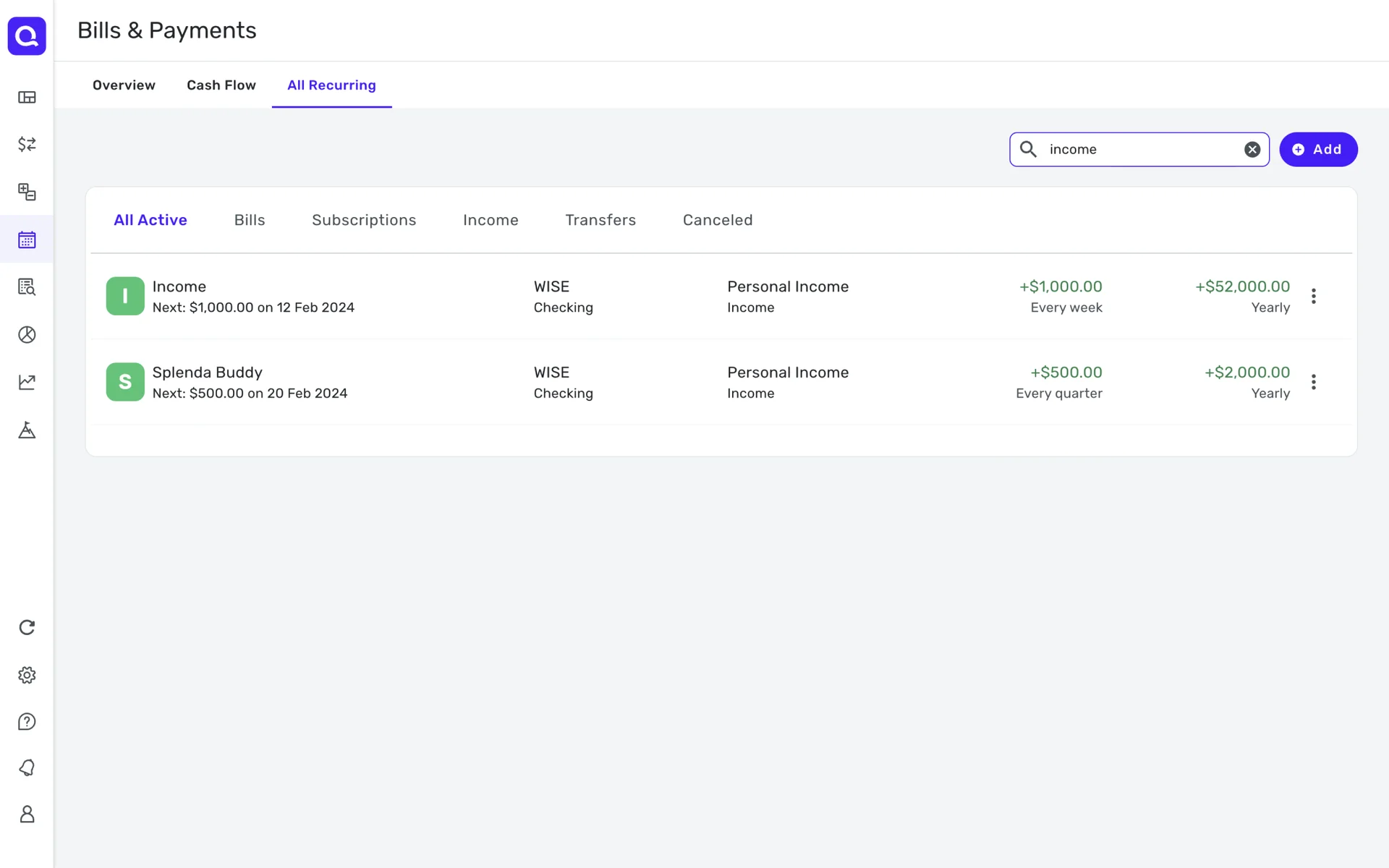The height and width of the screenshot is (868, 1389).
Task: Open the three-dot menu for the Income row
Action: point(1314,296)
